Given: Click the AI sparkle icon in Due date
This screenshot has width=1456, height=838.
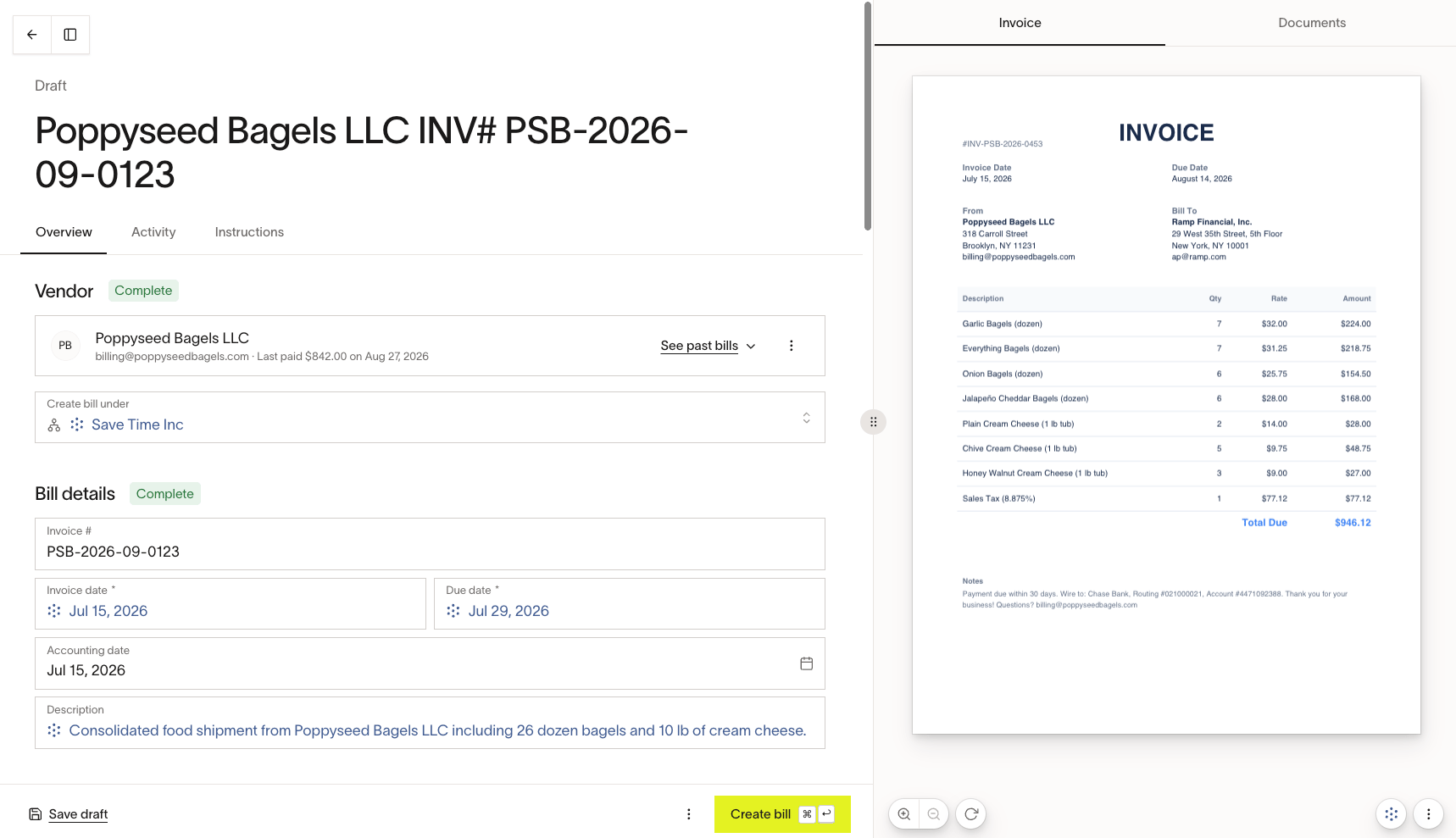Looking at the screenshot, I should [453, 611].
